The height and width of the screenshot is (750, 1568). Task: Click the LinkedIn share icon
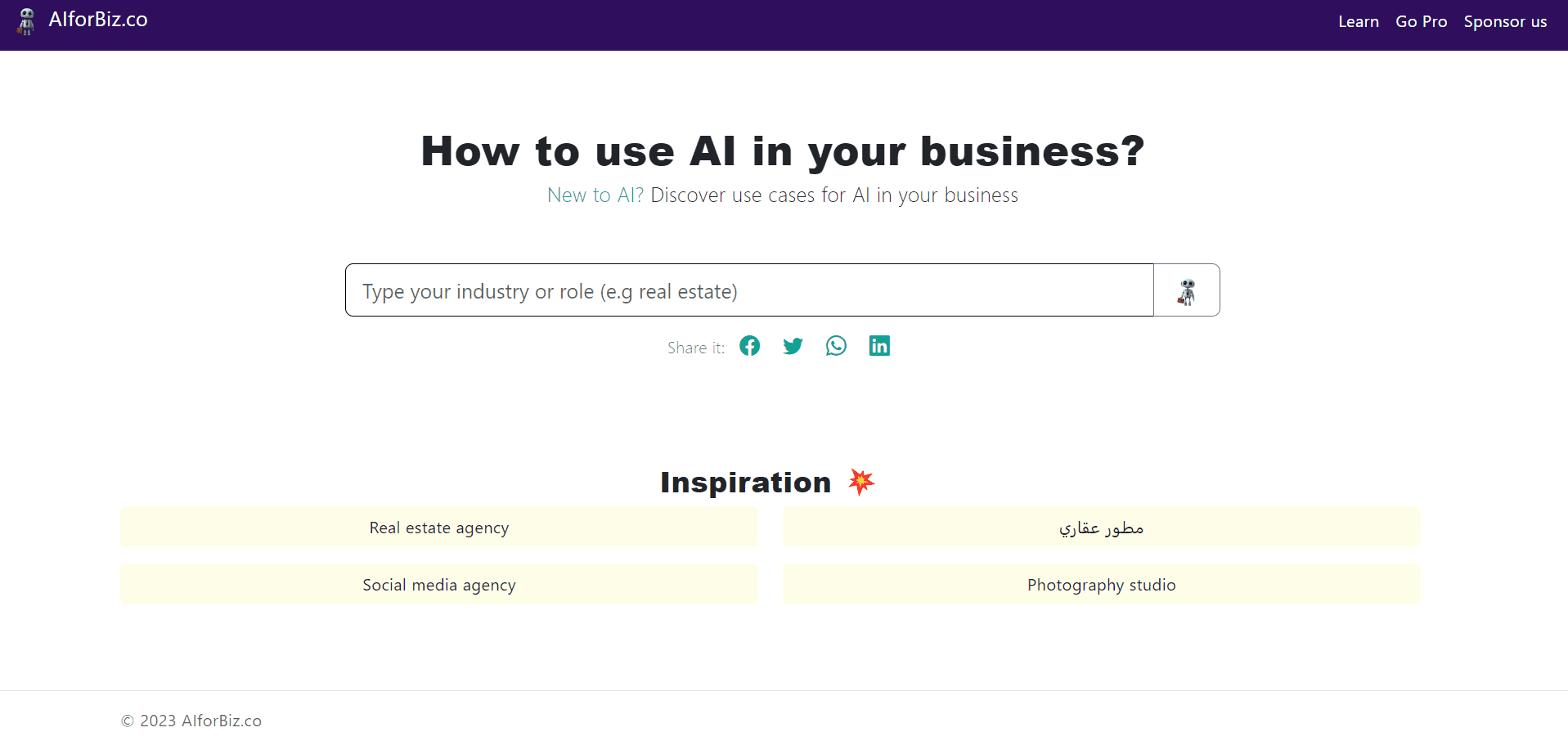coord(879,346)
